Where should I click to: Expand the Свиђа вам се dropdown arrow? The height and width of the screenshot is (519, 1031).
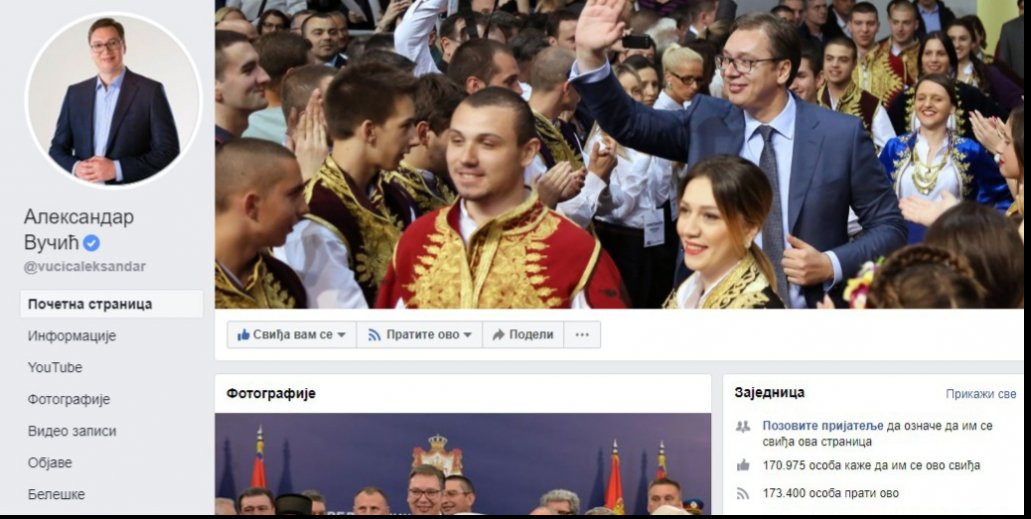pyautogui.click(x=341, y=335)
